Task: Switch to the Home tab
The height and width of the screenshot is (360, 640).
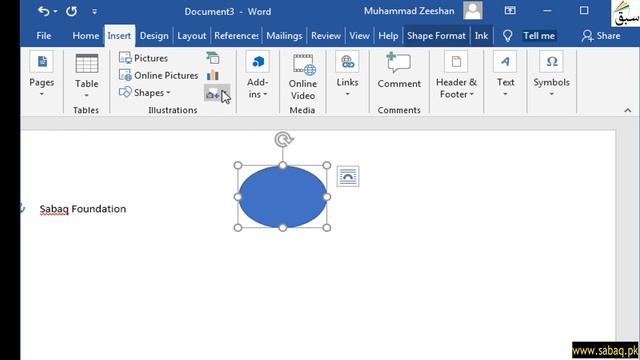Action: click(x=86, y=36)
